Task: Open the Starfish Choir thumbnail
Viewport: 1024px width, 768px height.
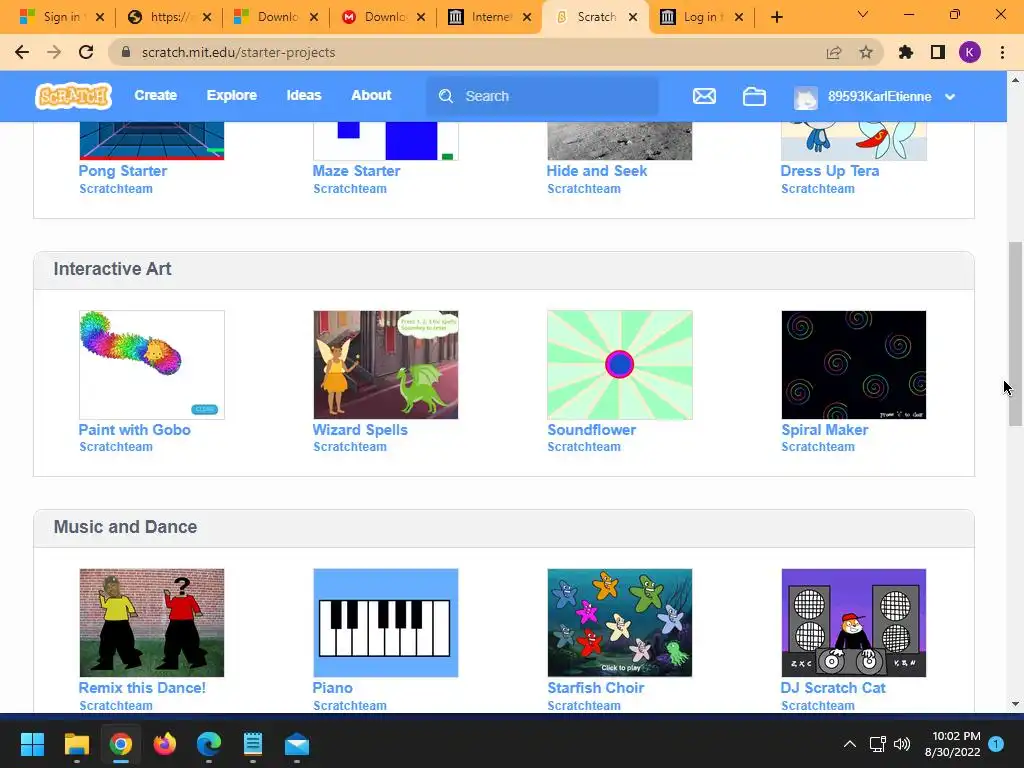Action: click(620, 622)
